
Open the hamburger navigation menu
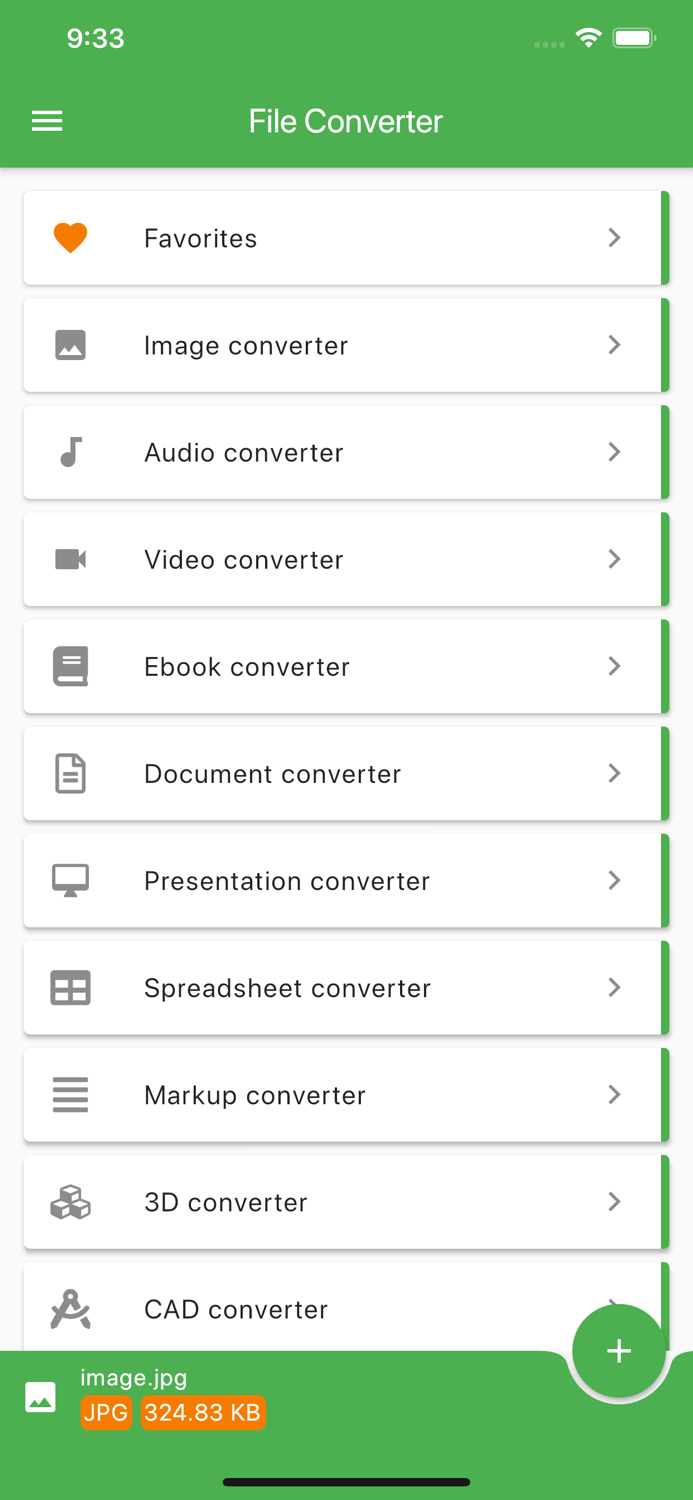(46, 120)
